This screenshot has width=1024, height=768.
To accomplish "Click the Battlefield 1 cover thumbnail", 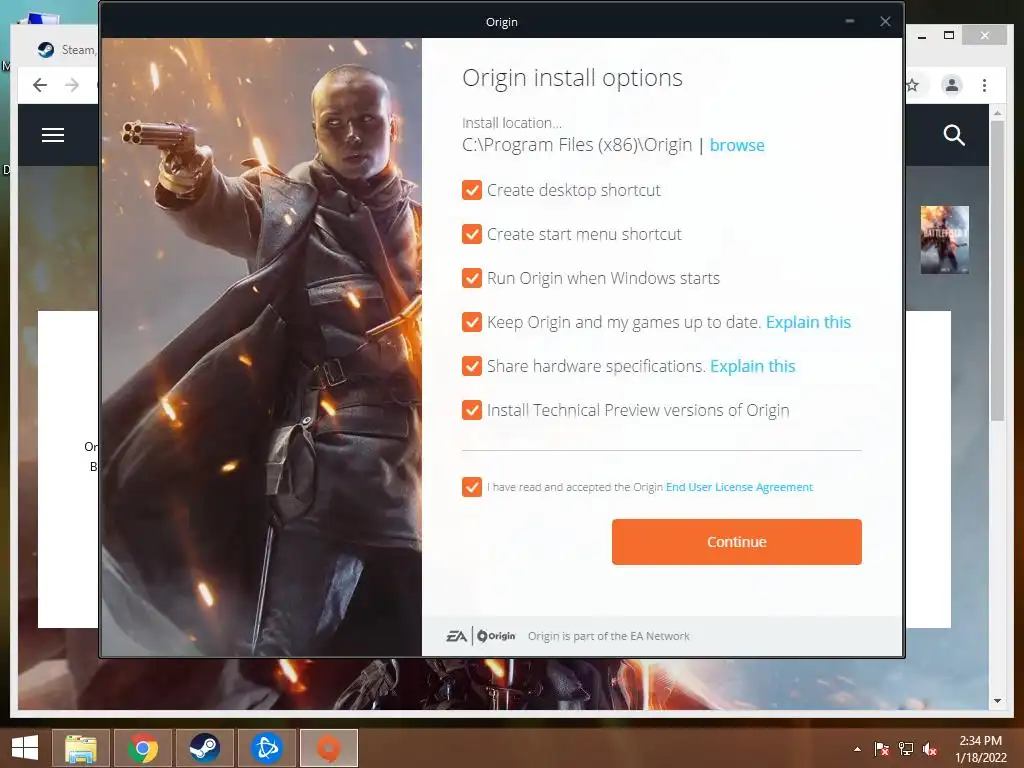I will tap(944, 240).
